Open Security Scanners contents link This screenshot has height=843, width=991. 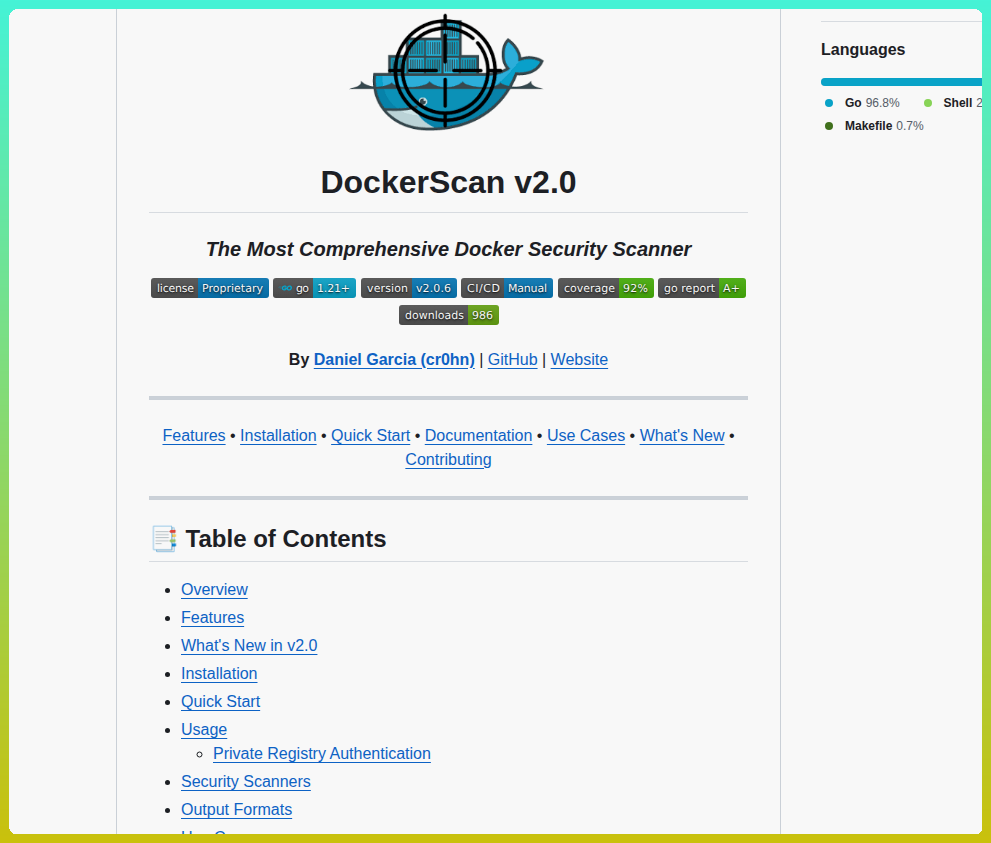pyautogui.click(x=246, y=782)
